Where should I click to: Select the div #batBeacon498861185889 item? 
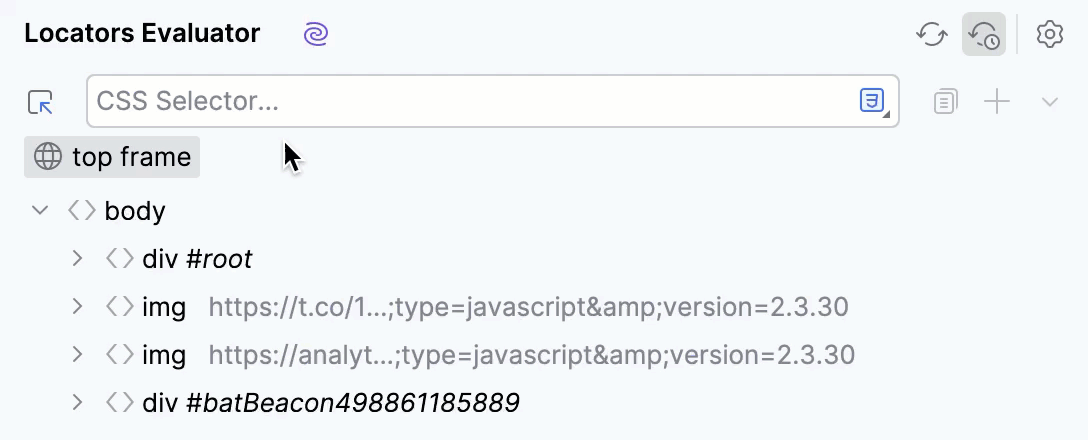coord(330,403)
